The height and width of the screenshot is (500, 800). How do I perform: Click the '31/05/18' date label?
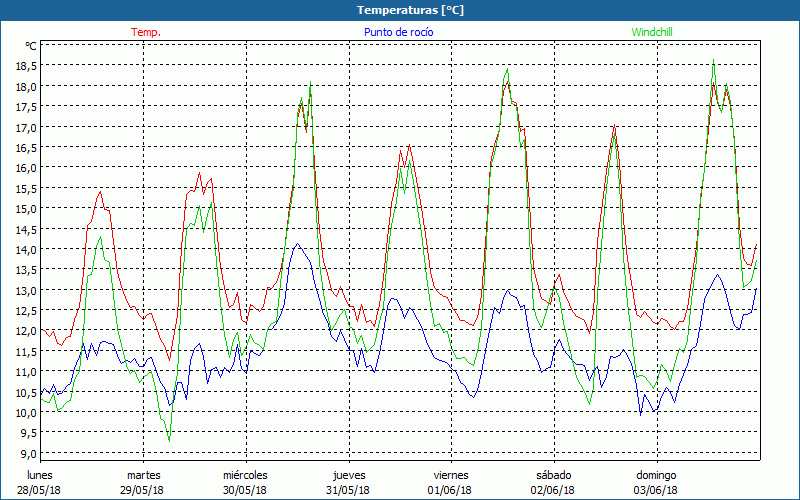click(348, 490)
